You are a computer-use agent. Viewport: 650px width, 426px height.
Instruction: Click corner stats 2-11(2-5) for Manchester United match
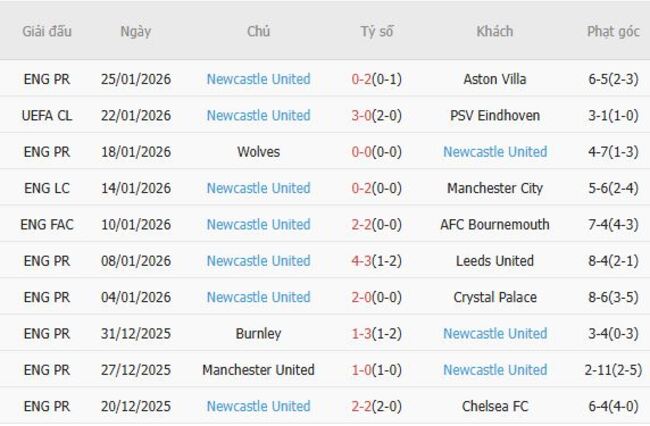tap(613, 370)
